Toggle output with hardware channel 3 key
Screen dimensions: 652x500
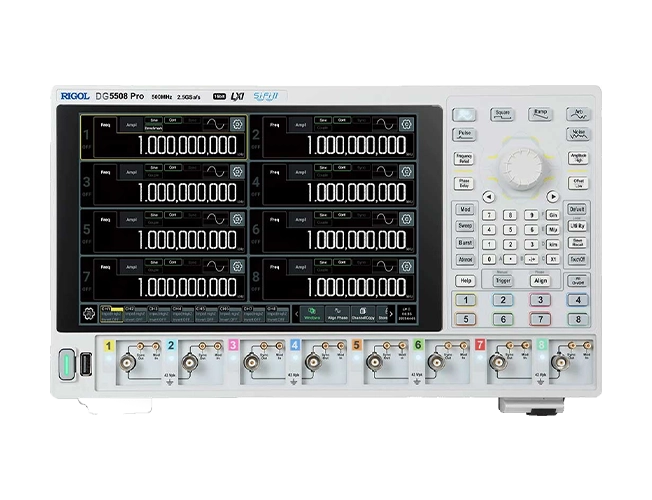(x=540, y=300)
